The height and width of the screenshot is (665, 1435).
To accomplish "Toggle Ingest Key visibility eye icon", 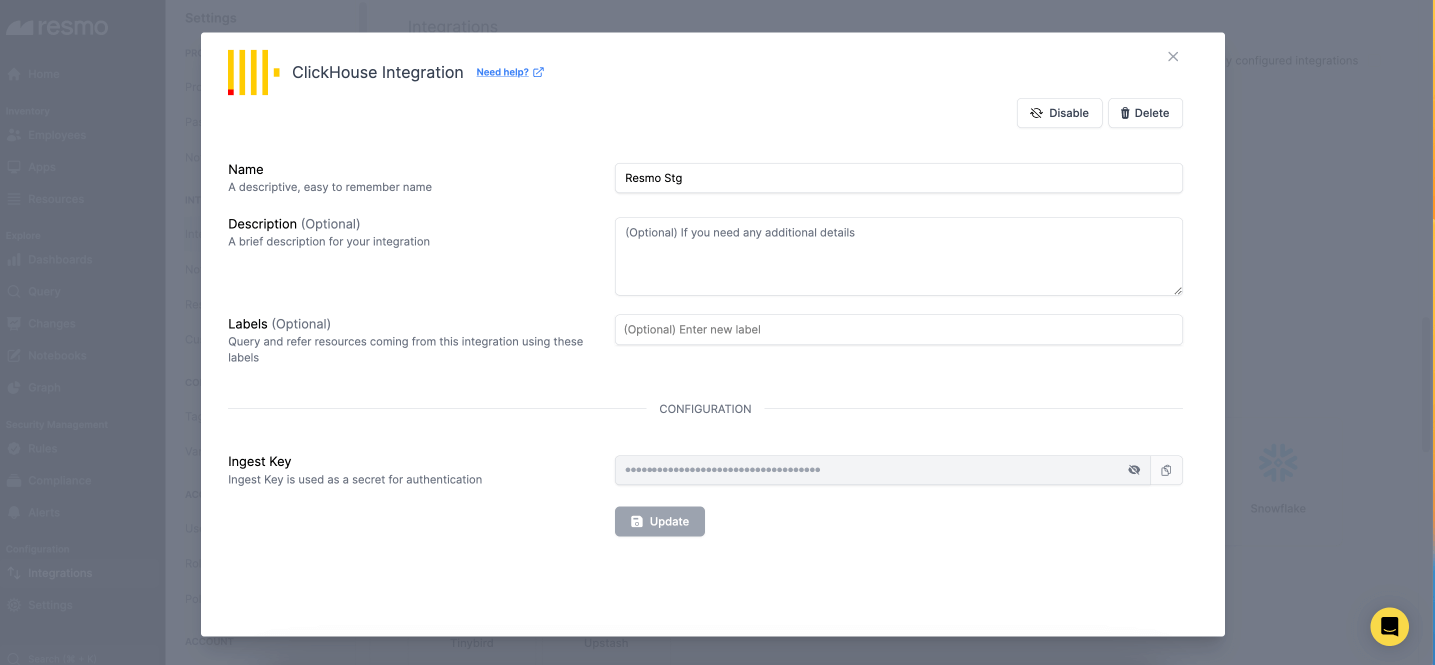I will pos(1134,470).
